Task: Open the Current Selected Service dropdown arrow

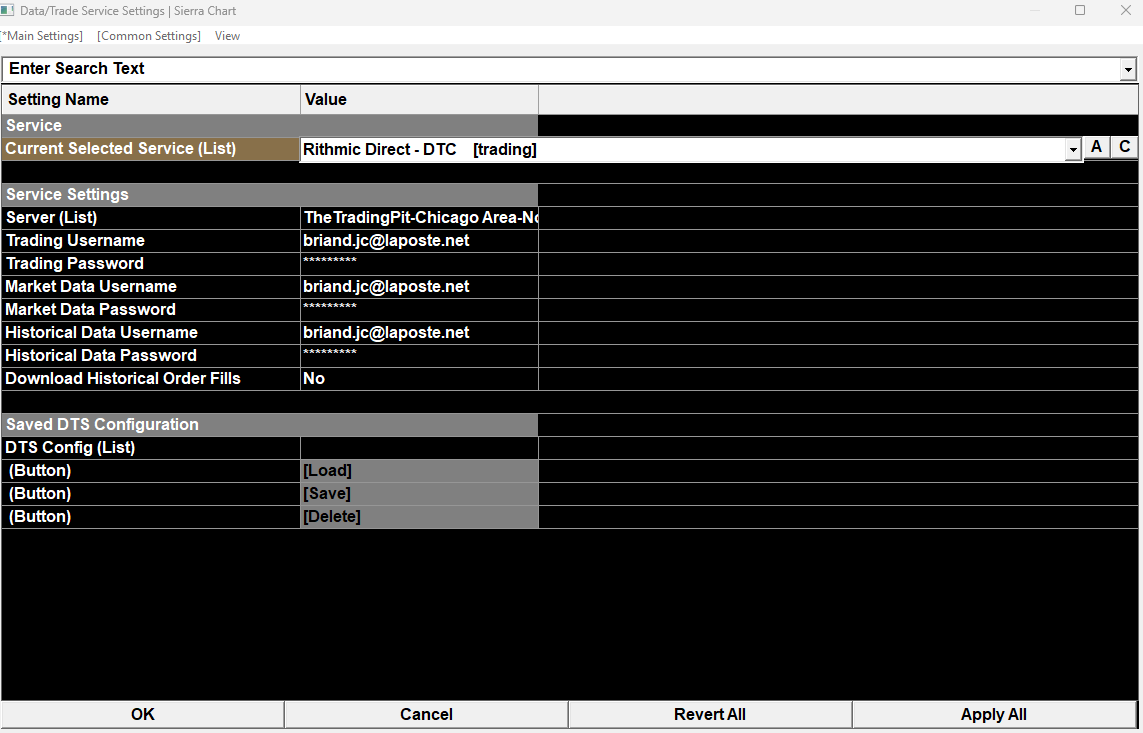Action: point(1073,150)
